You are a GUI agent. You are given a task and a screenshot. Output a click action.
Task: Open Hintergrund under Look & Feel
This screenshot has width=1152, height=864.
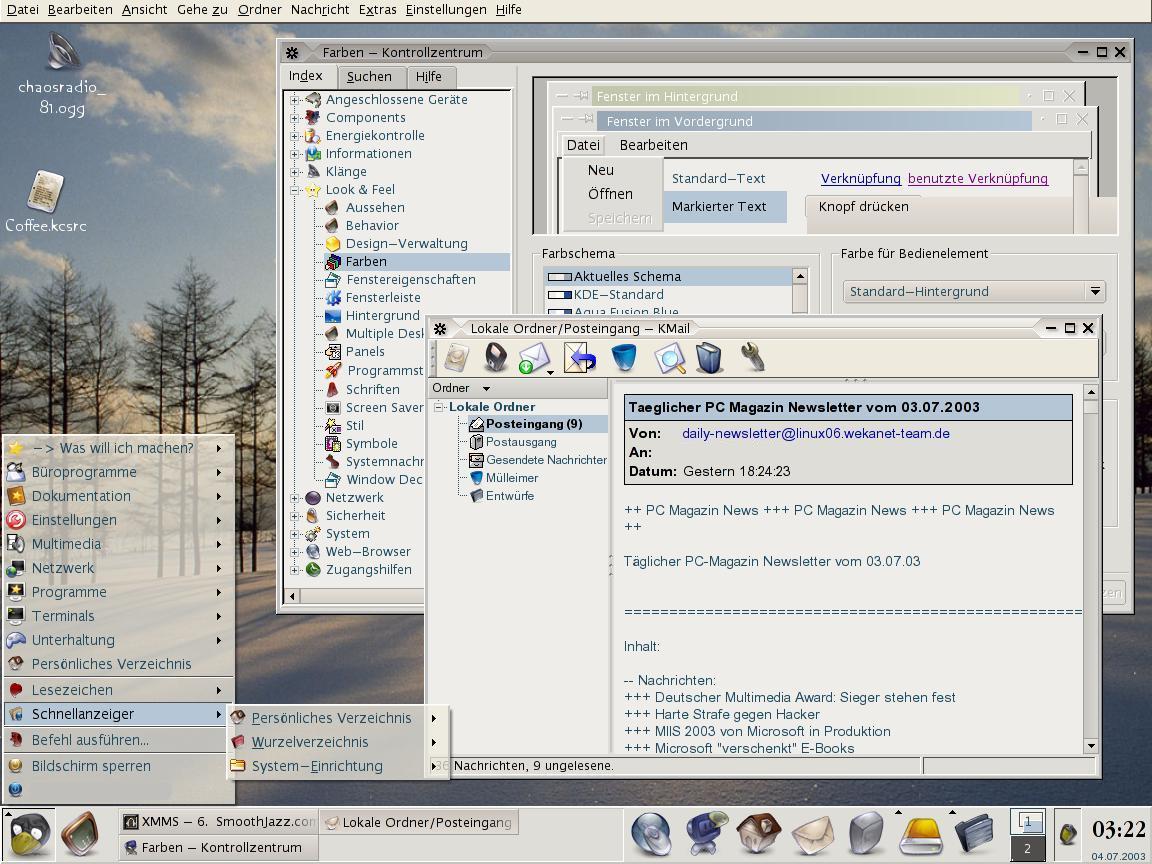click(382, 315)
